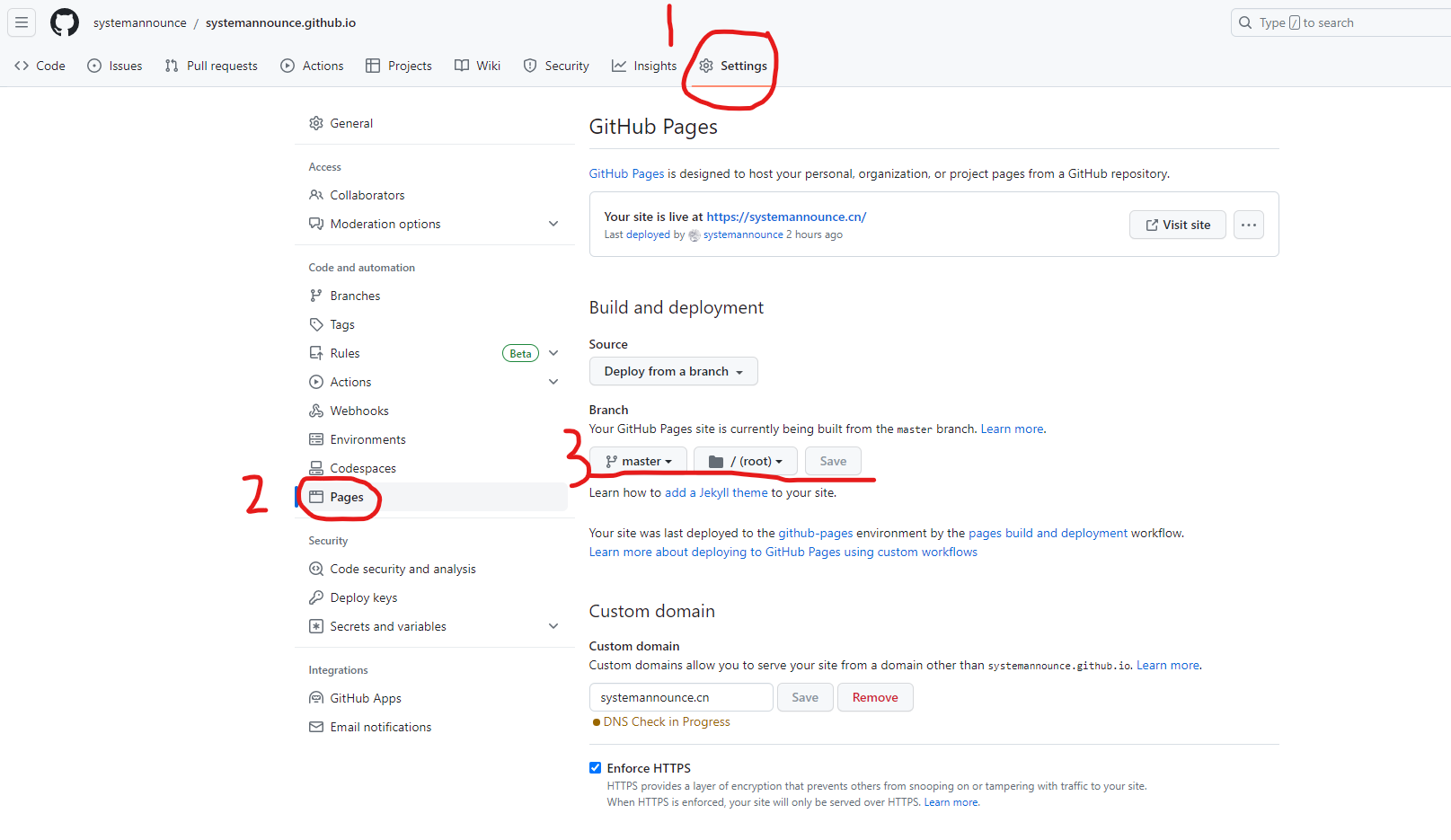The width and height of the screenshot is (1451, 840).
Task: Open Code security and analysis
Action: [435, 569]
